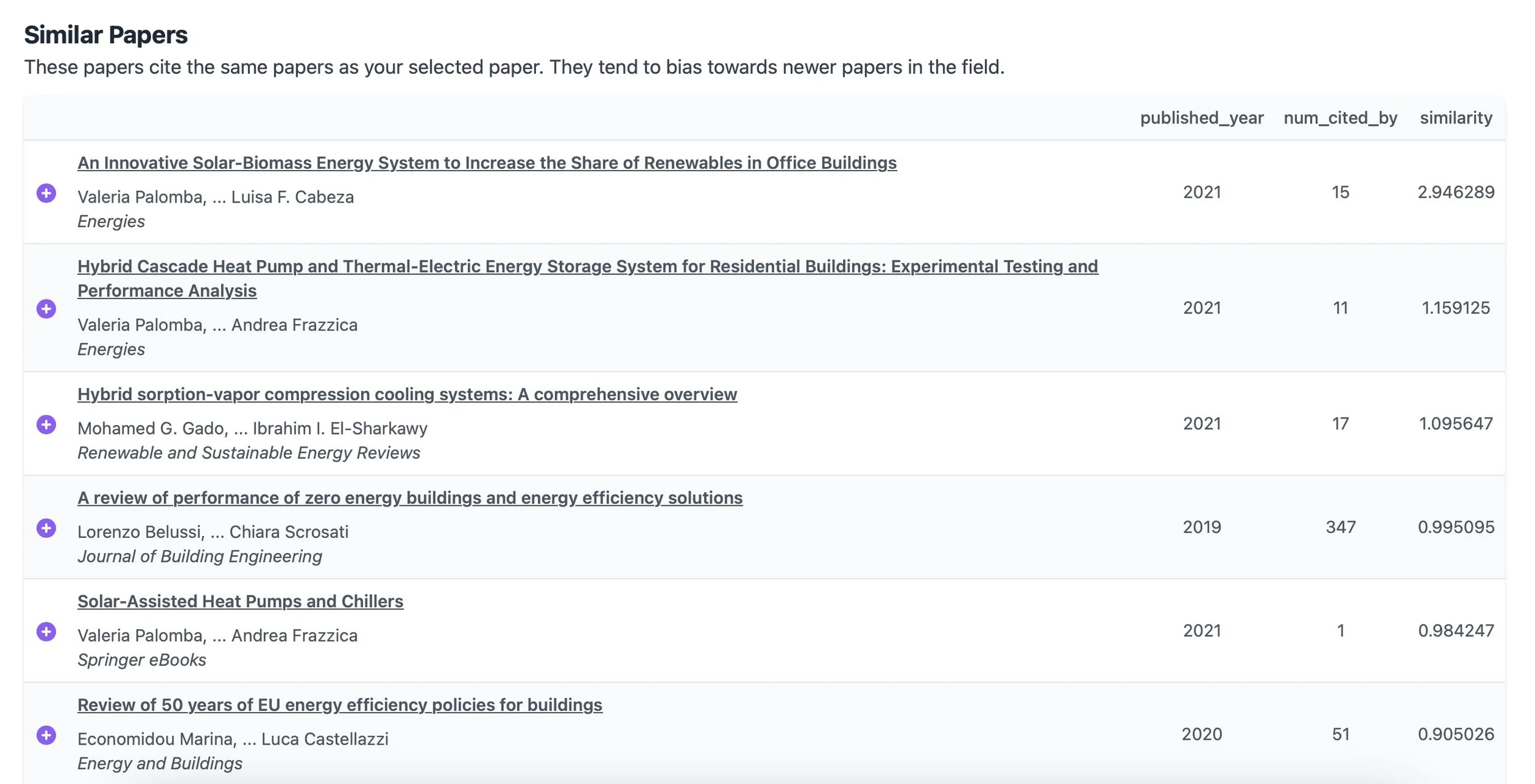Click the plus icon beside the zero energy buildings review

[46, 528]
